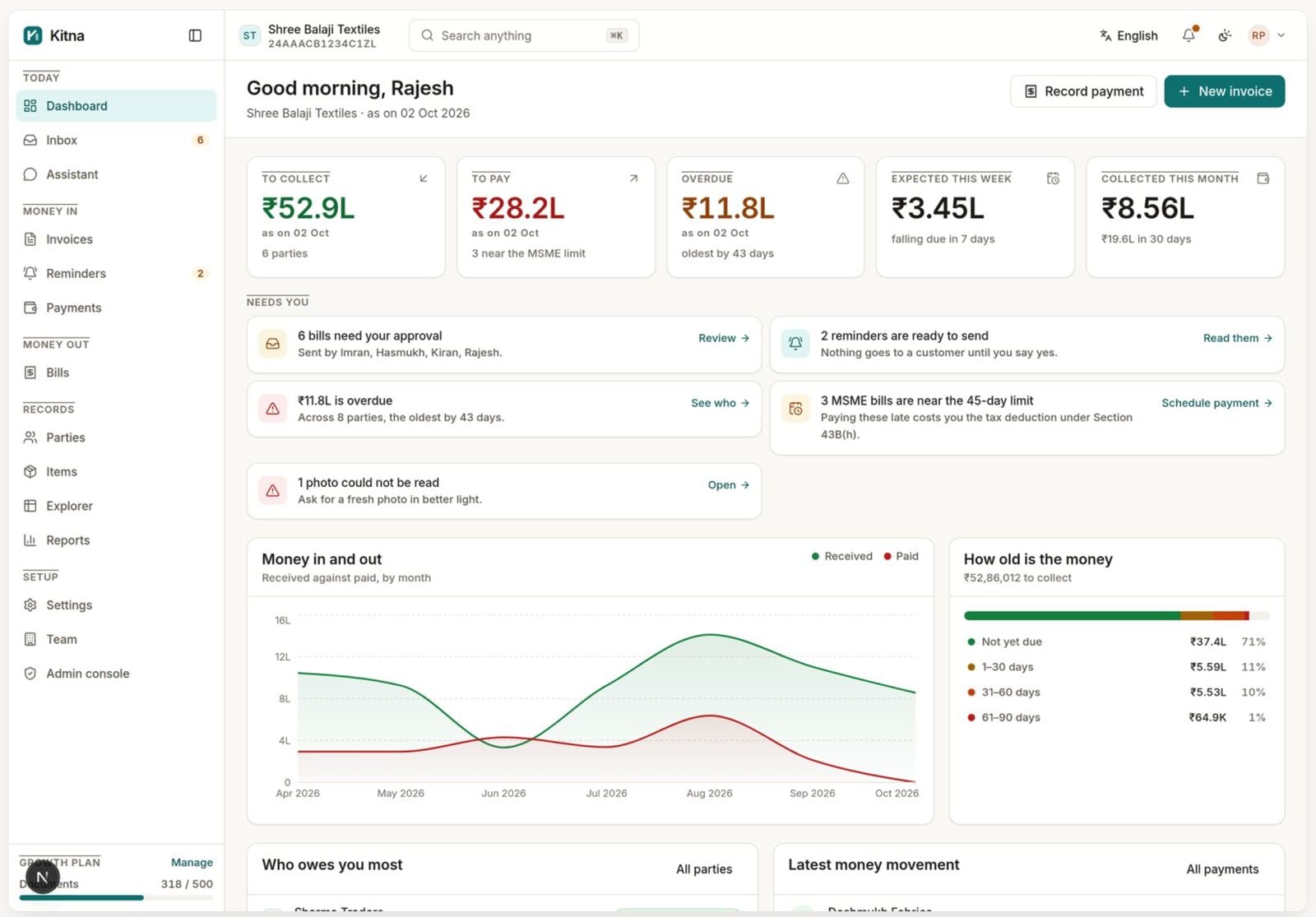Screen dimensions: 1316x917
Task: Click the Collected This Month wallet icon
Action: pyautogui.click(x=1263, y=178)
